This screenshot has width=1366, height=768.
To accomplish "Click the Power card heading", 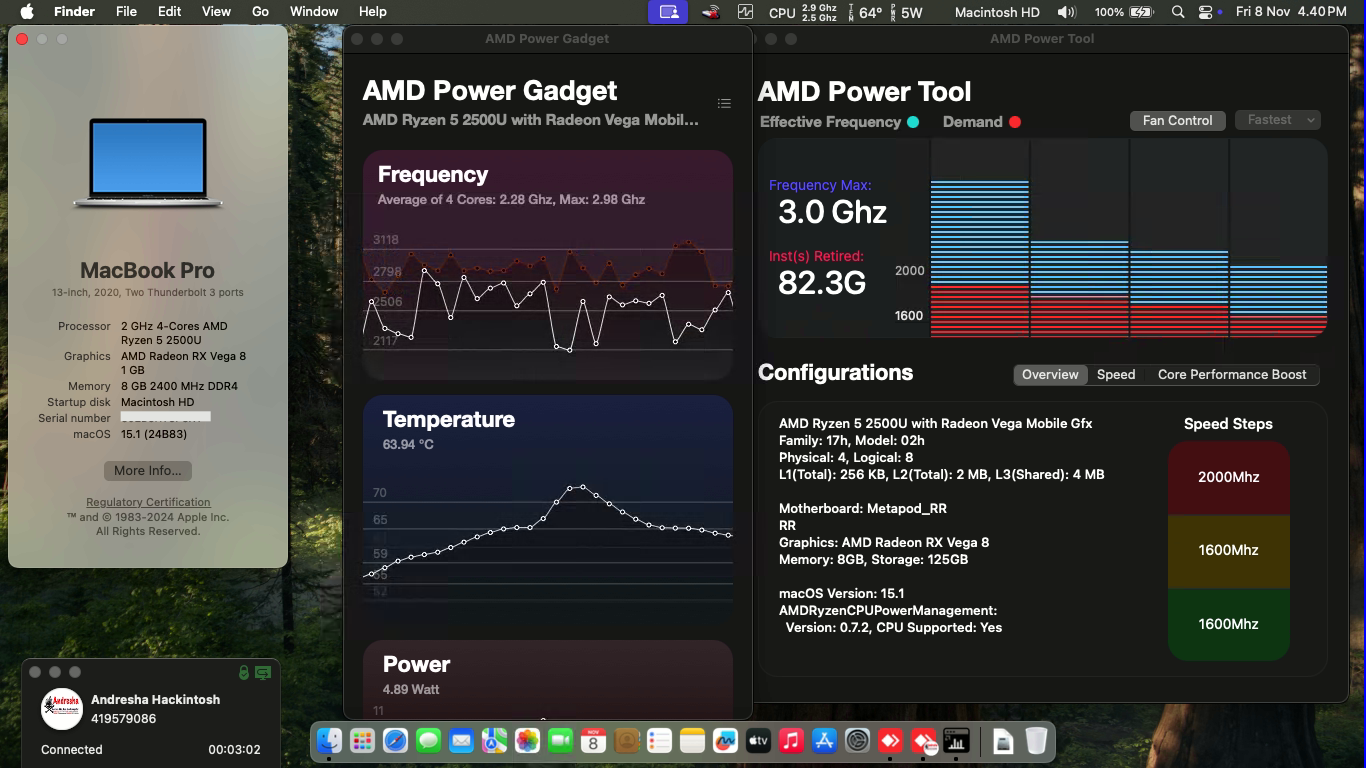I will click(417, 664).
